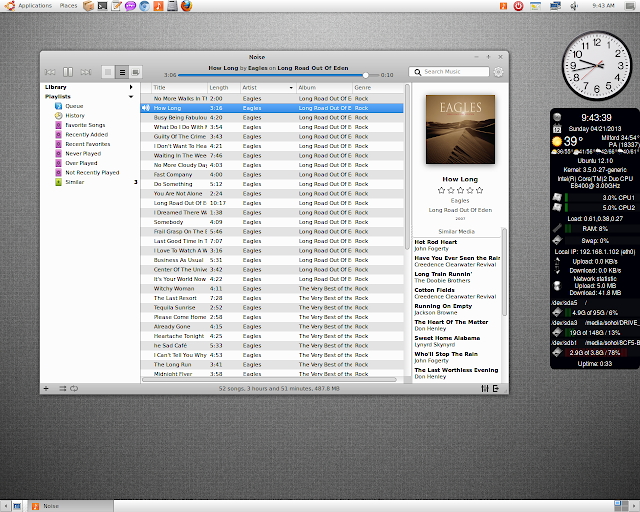
Task: Select the song 'Busy Being Fabulous'
Action: tap(272, 118)
